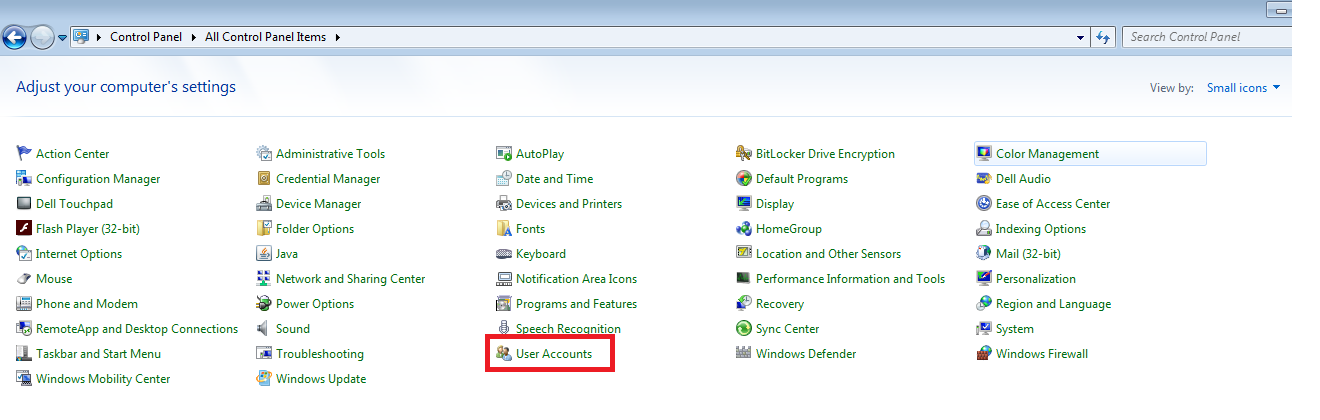This screenshot has height=420, width=1320.
Task: Click the Sync Center green icon
Action: point(744,328)
